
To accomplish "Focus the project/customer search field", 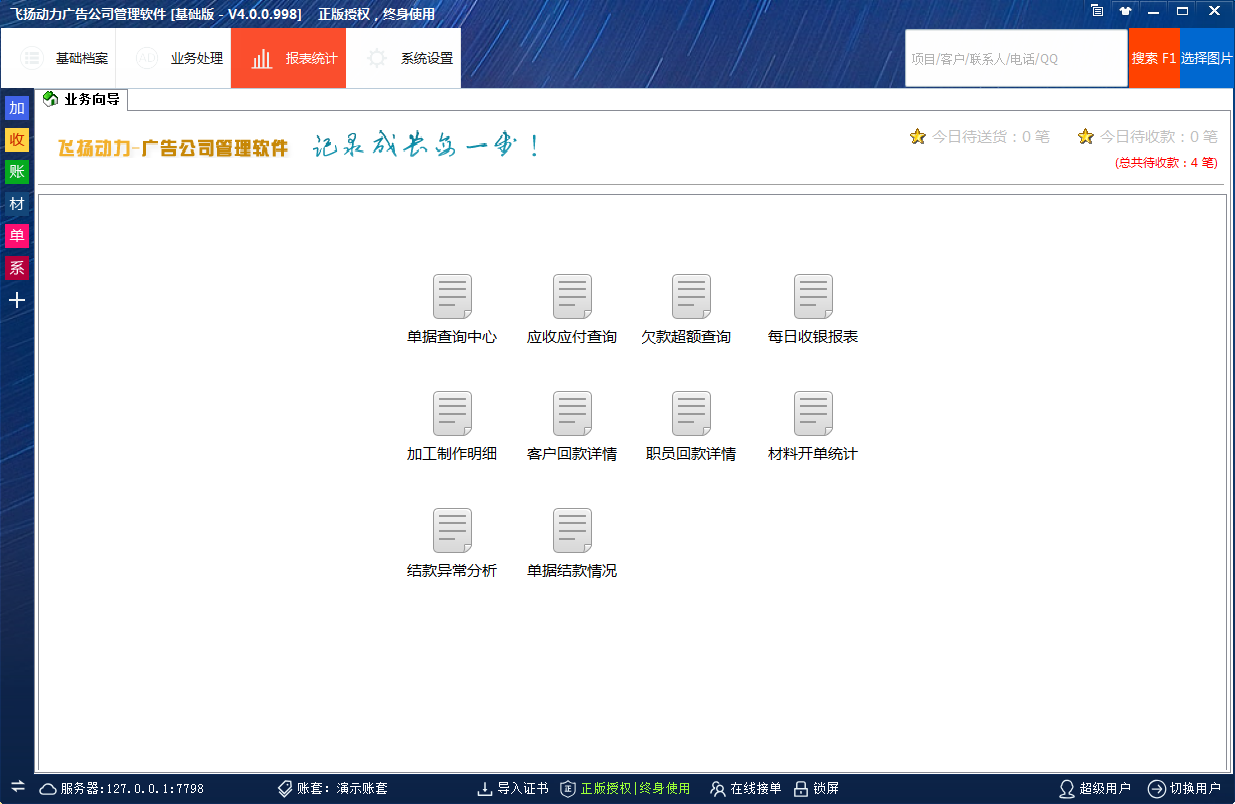I will [x=1016, y=58].
